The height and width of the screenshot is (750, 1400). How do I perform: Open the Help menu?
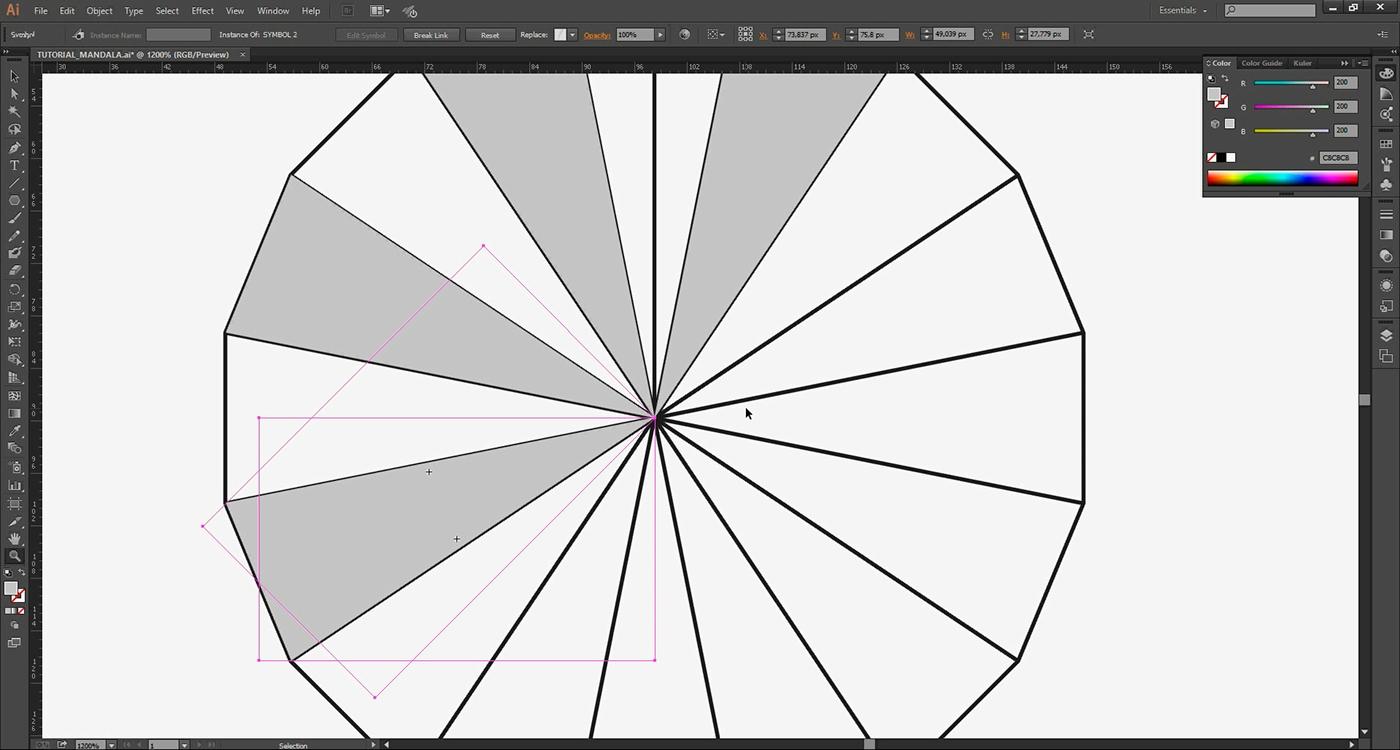311,11
